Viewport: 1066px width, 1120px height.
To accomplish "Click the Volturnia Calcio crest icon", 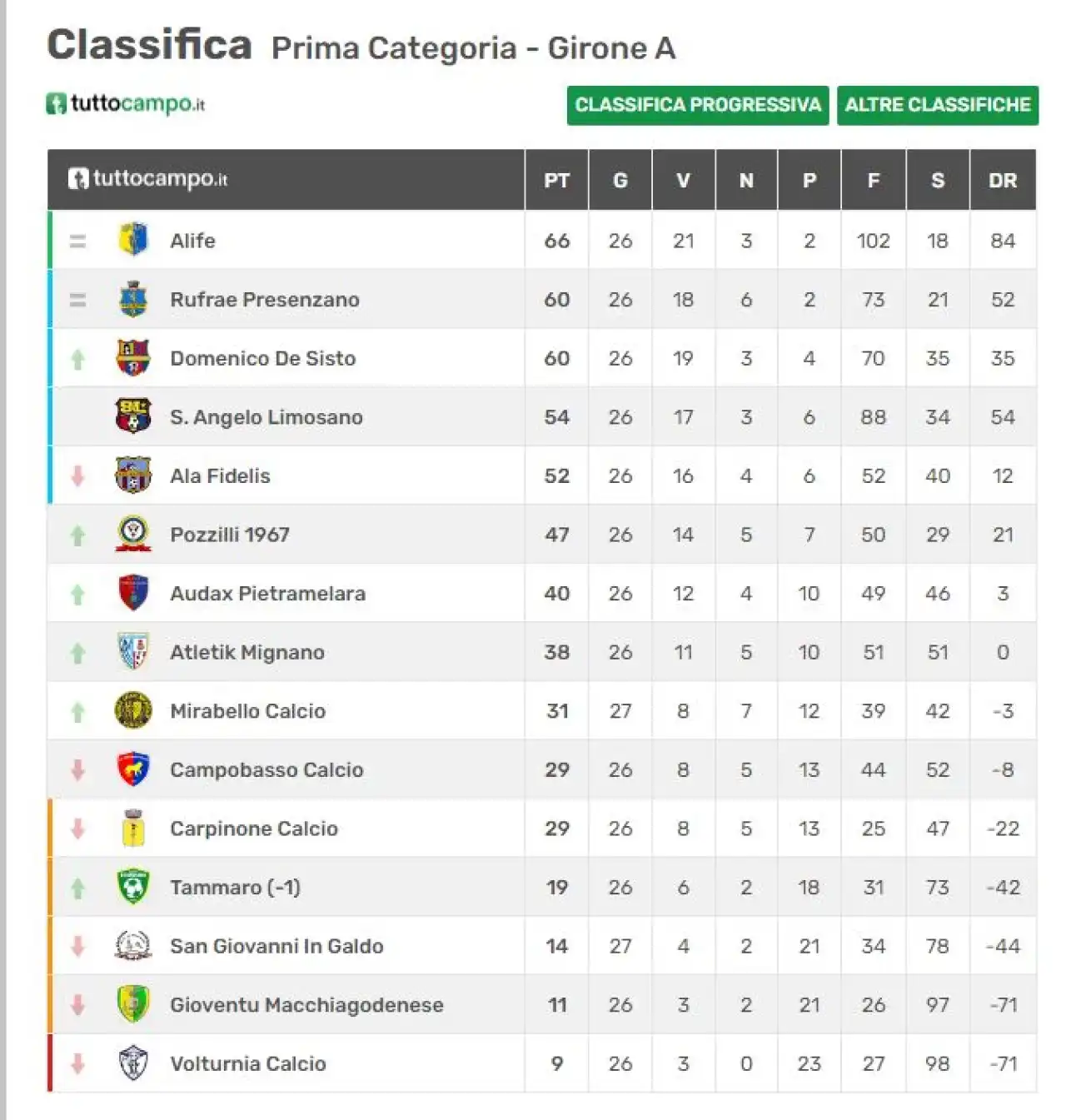I will pos(133,1063).
